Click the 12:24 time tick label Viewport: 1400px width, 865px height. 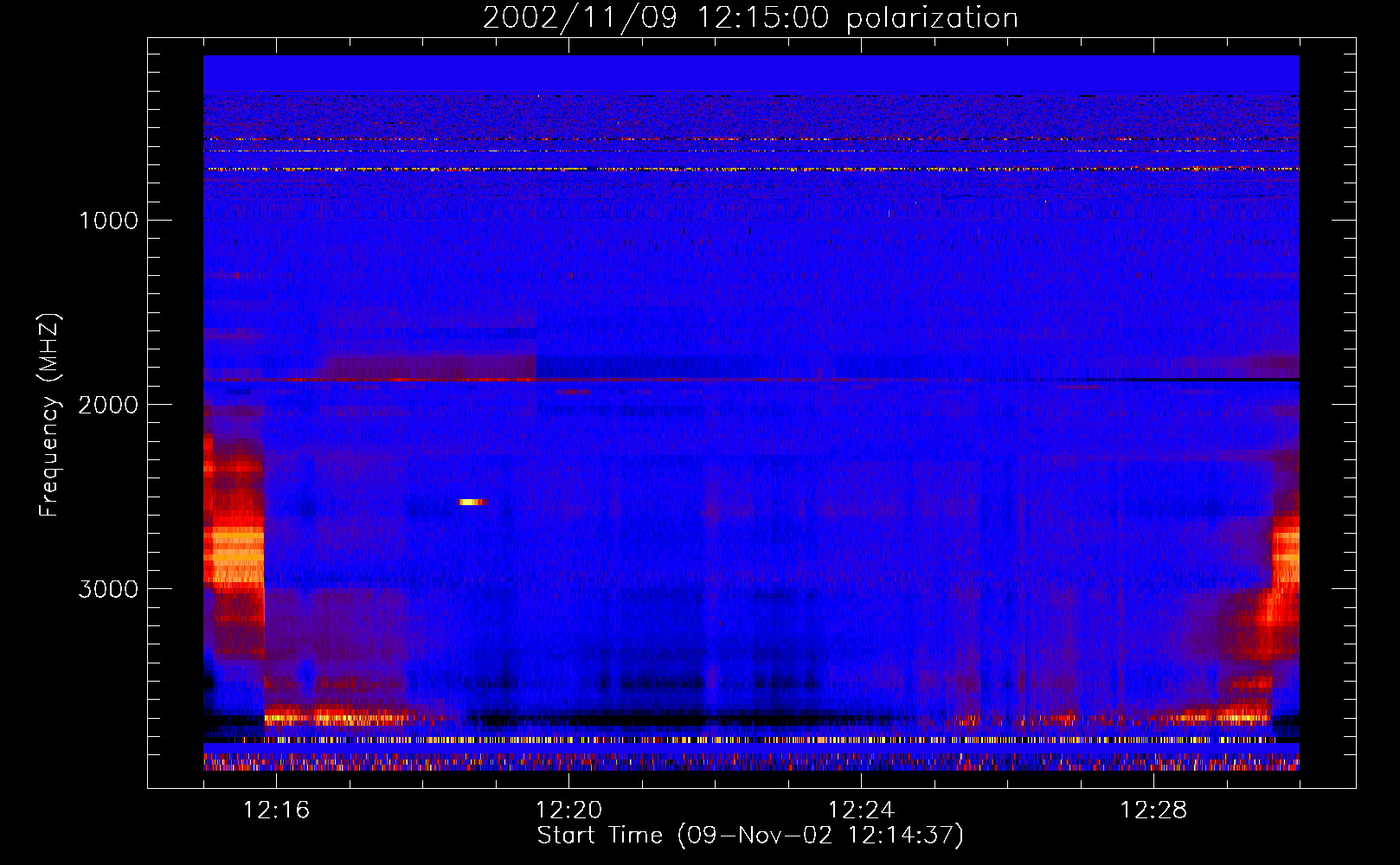coord(861,810)
